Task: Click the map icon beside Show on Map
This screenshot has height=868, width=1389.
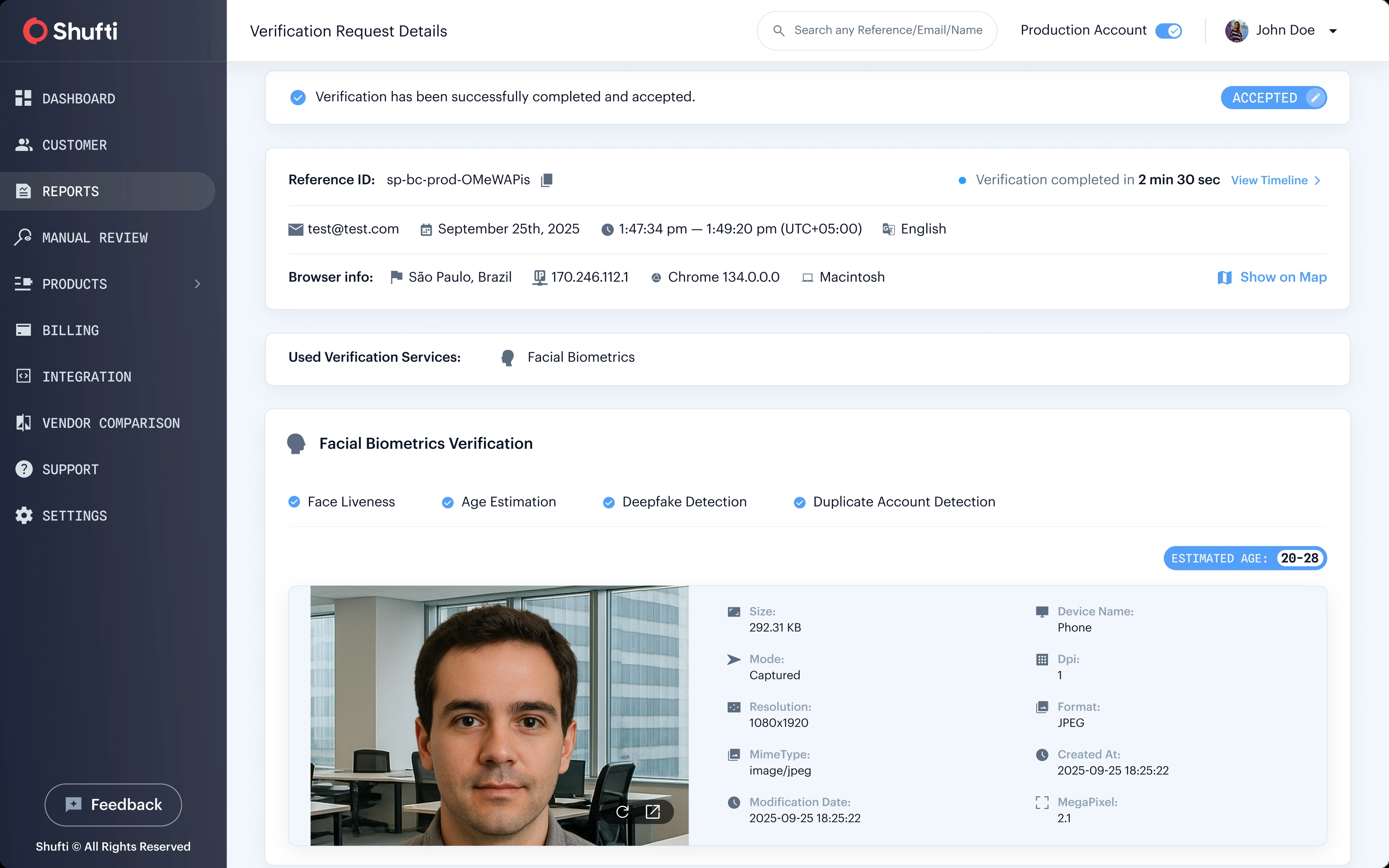Action: tap(1224, 278)
